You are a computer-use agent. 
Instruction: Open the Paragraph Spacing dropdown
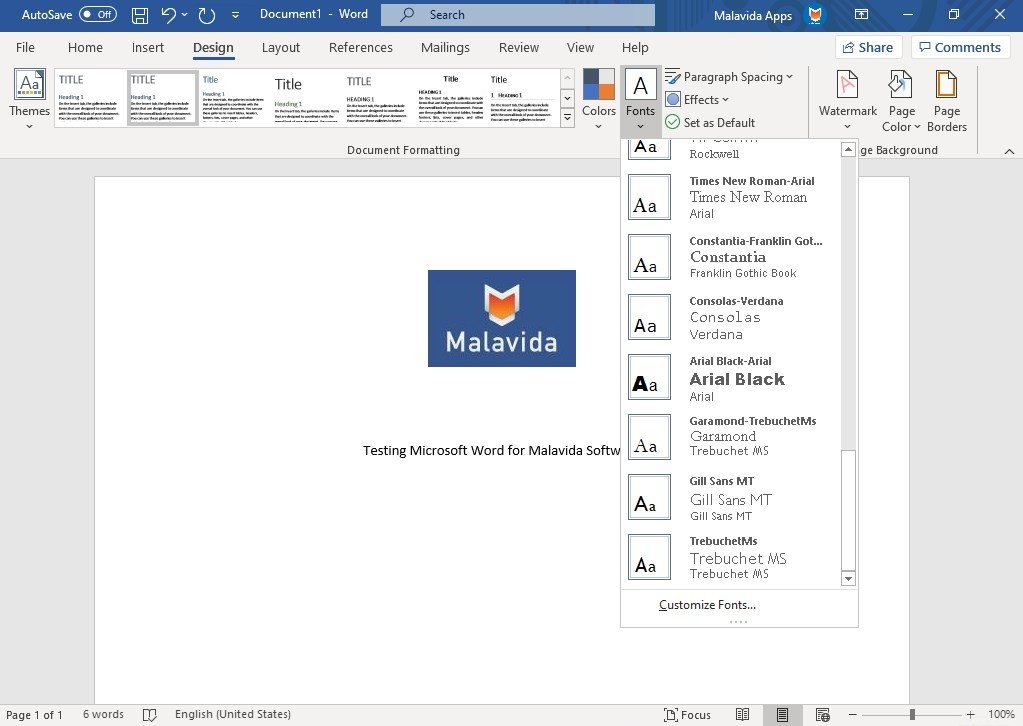tap(731, 76)
